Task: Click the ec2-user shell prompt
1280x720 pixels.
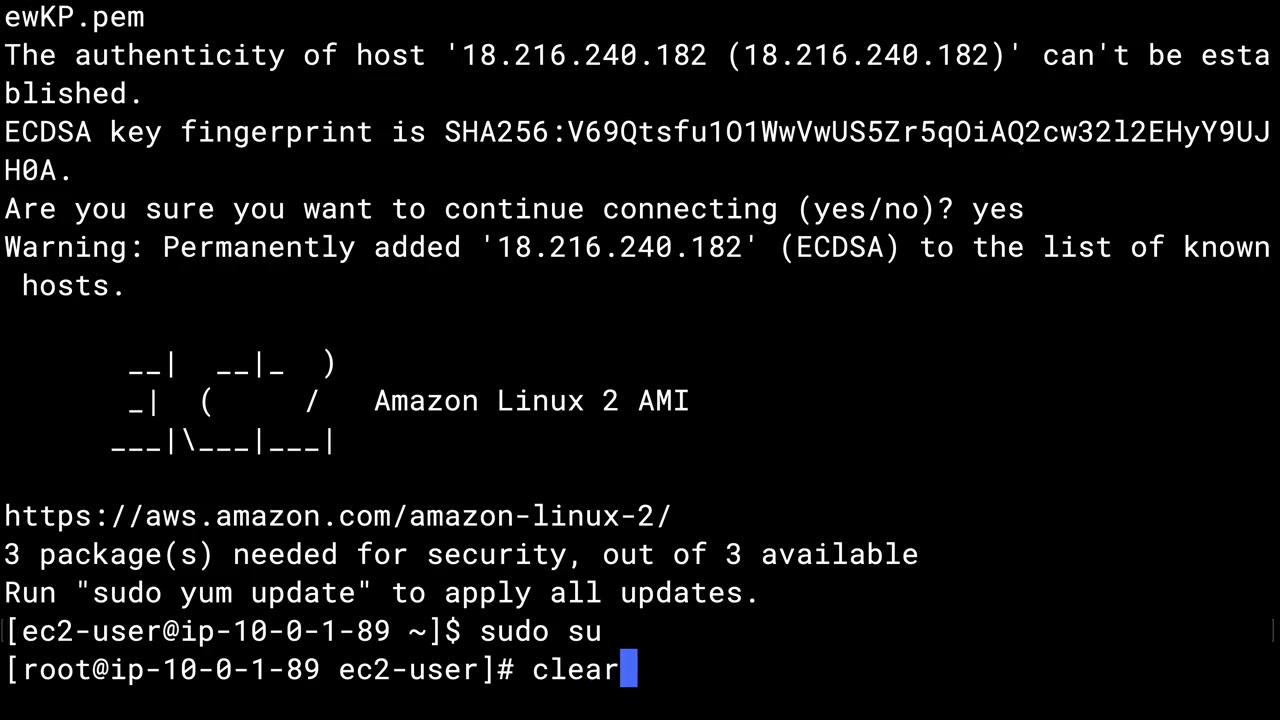Action: coord(233,632)
